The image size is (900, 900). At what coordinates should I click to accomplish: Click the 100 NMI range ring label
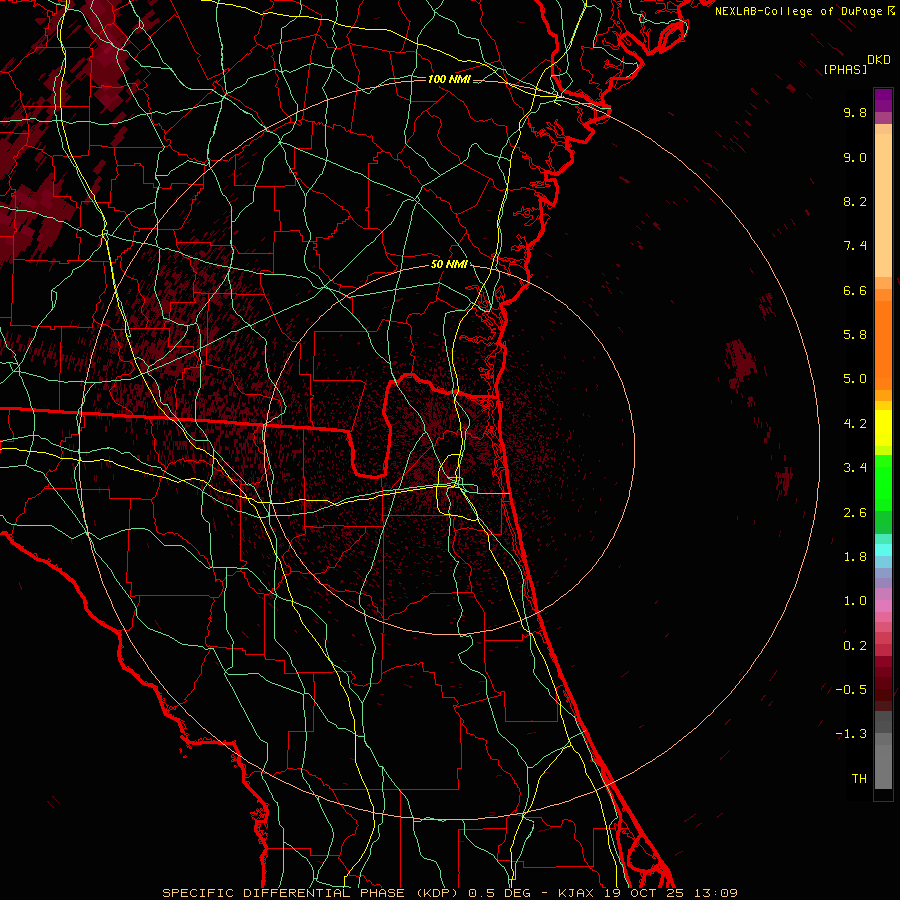(x=449, y=79)
